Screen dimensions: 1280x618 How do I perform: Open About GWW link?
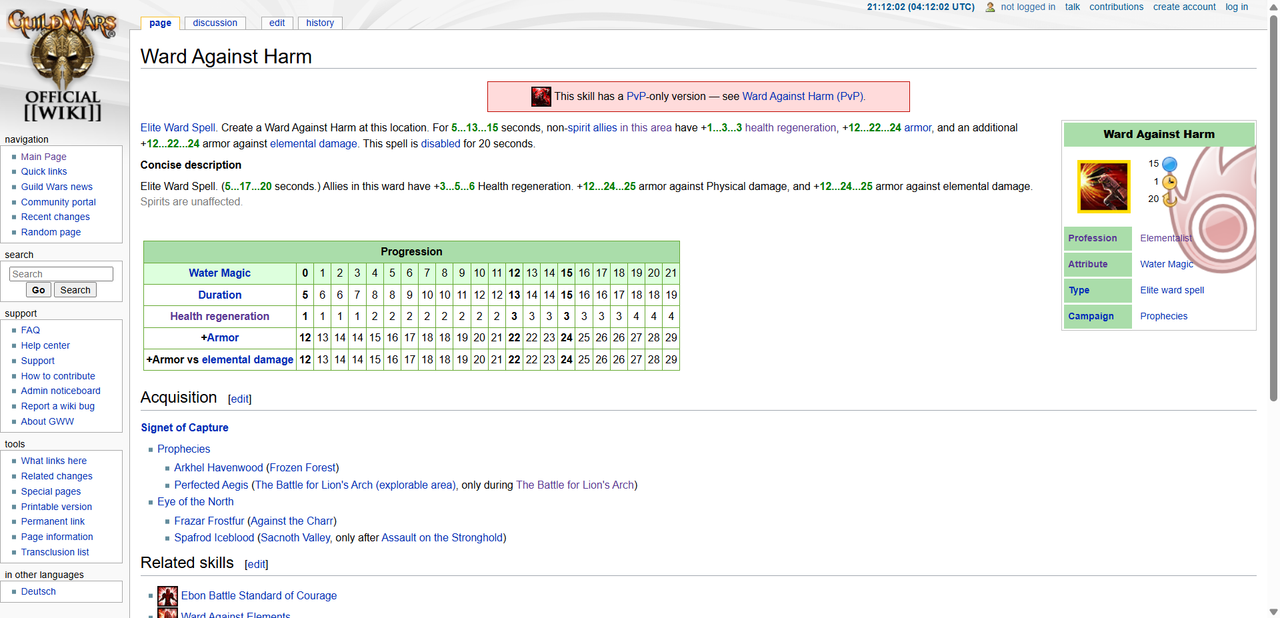(x=47, y=421)
